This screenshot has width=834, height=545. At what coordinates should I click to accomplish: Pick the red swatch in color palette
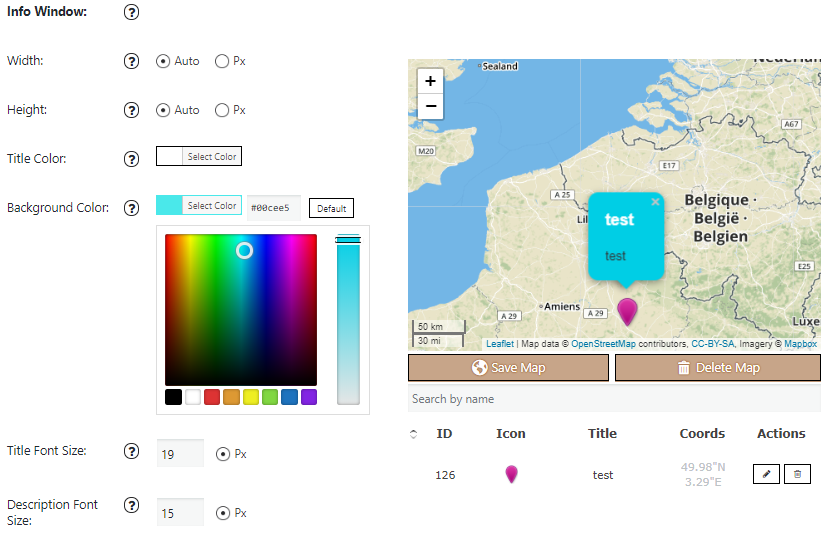212,397
